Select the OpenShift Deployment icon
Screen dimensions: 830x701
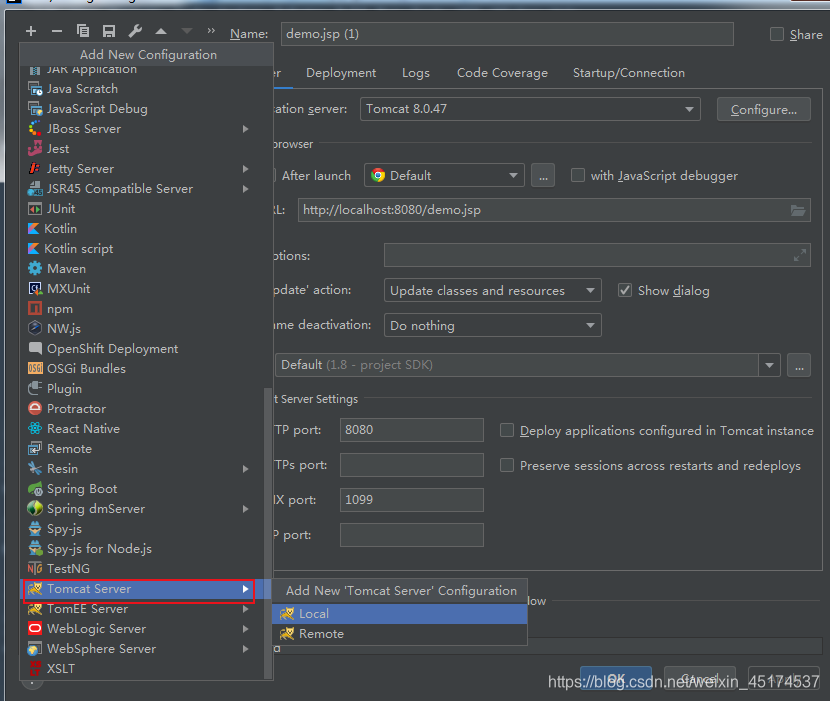[x=35, y=348]
